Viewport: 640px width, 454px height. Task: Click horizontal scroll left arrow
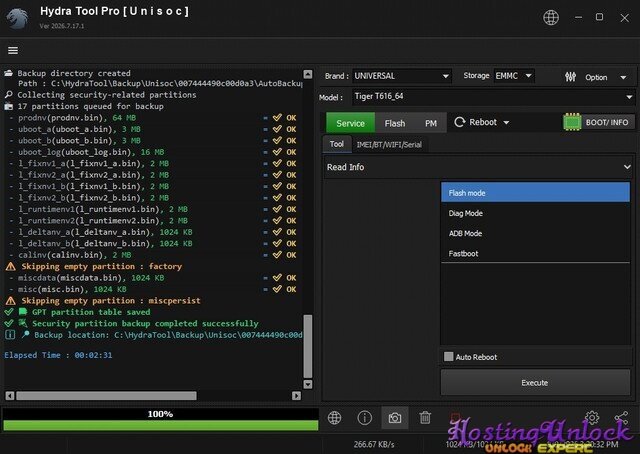10,396
